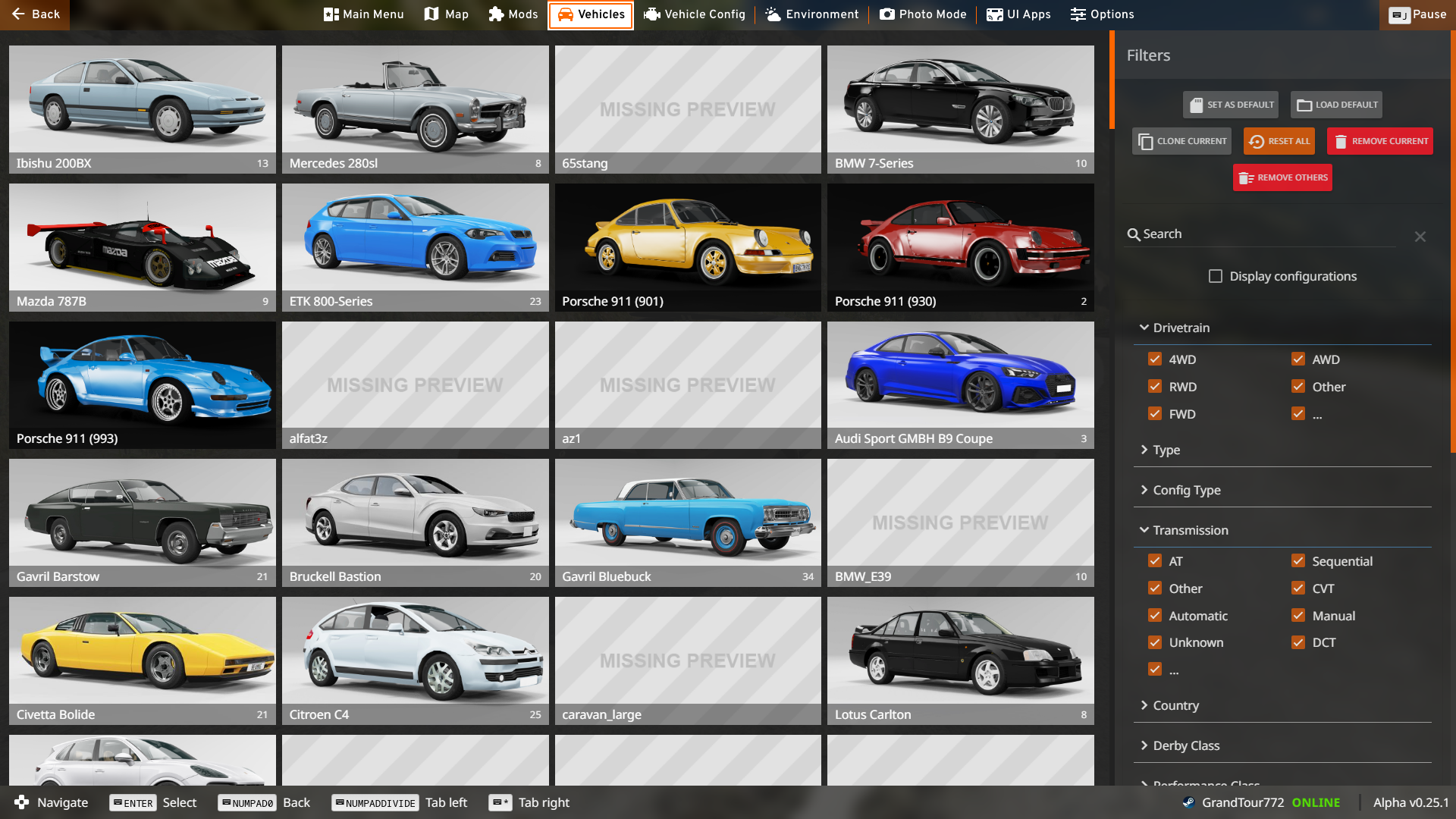
Task: Switch to the Map tab
Action: point(447,14)
